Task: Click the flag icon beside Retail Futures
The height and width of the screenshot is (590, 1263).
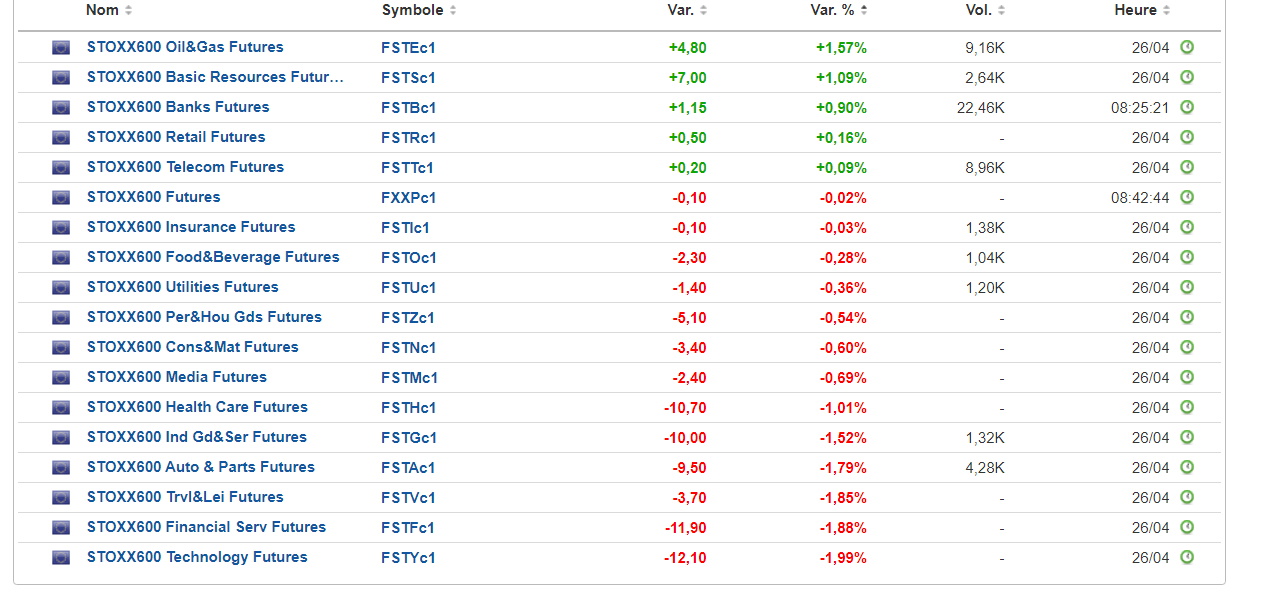Action: coord(61,137)
